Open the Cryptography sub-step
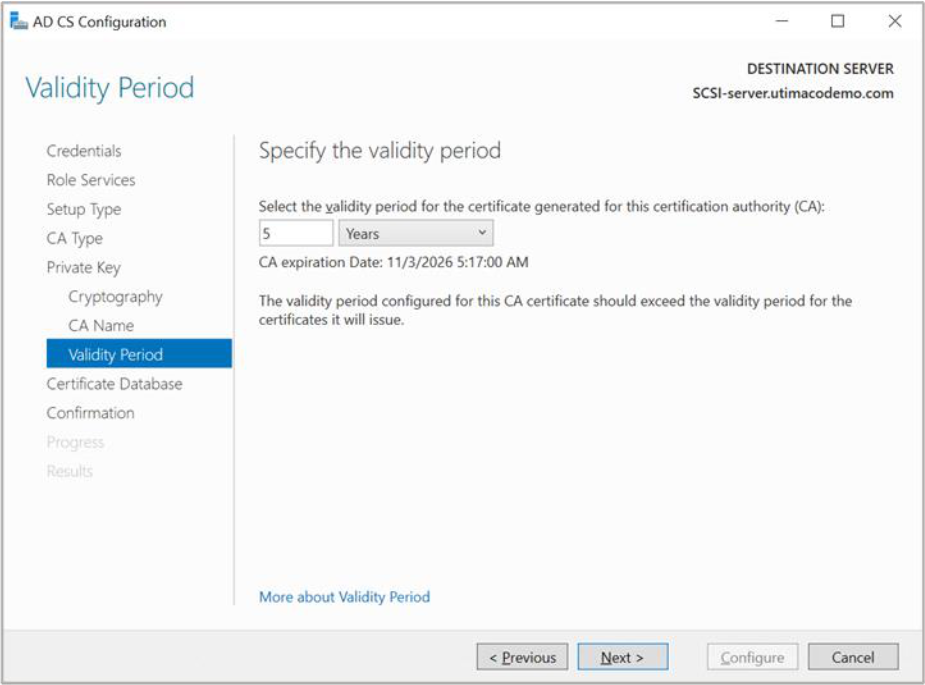 coord(115,297)
